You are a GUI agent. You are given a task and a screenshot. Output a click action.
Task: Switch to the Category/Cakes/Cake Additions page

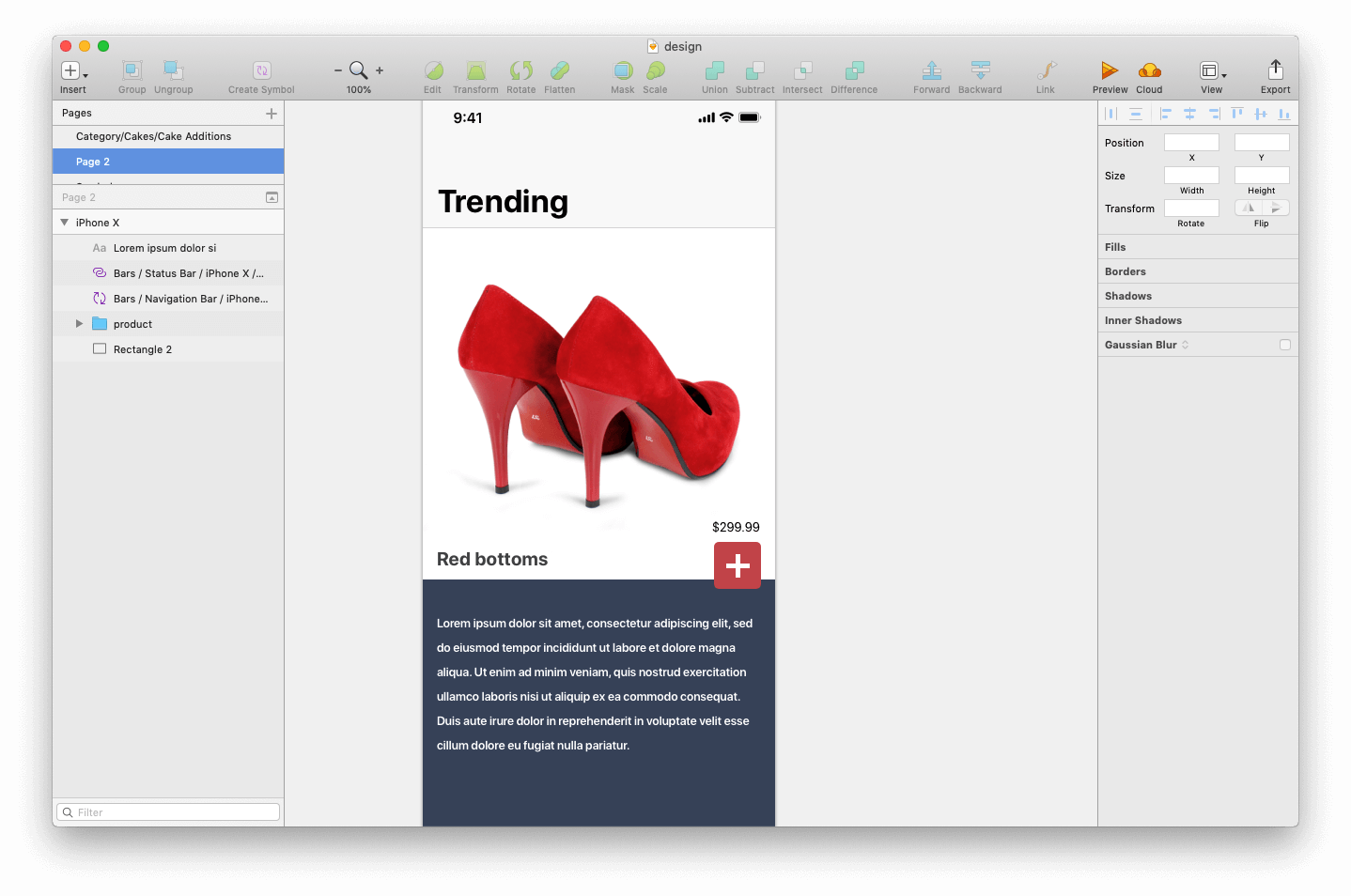[x=154, y=135]
